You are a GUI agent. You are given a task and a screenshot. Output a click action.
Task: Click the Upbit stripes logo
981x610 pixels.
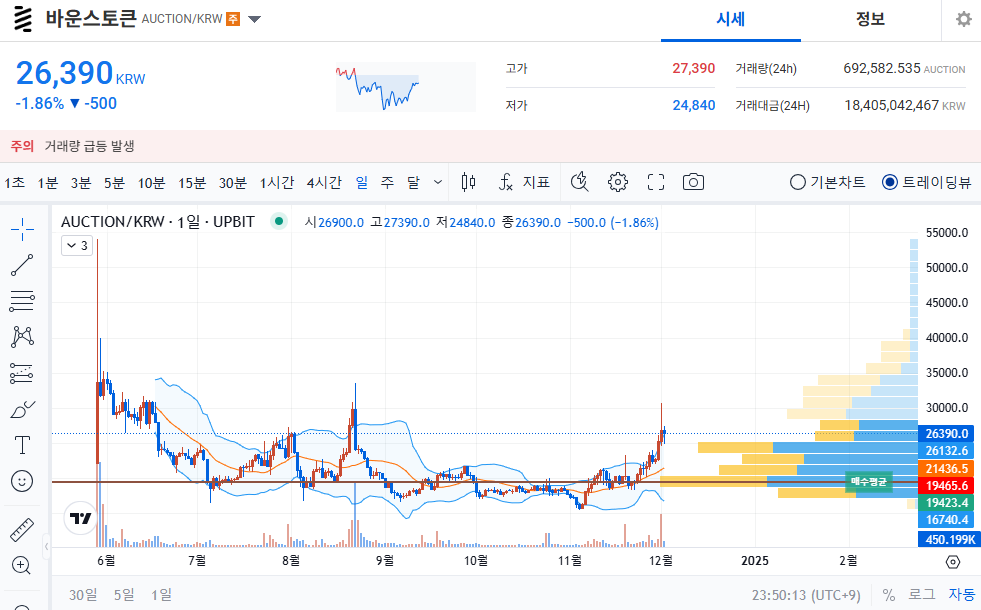click(23, 19)
